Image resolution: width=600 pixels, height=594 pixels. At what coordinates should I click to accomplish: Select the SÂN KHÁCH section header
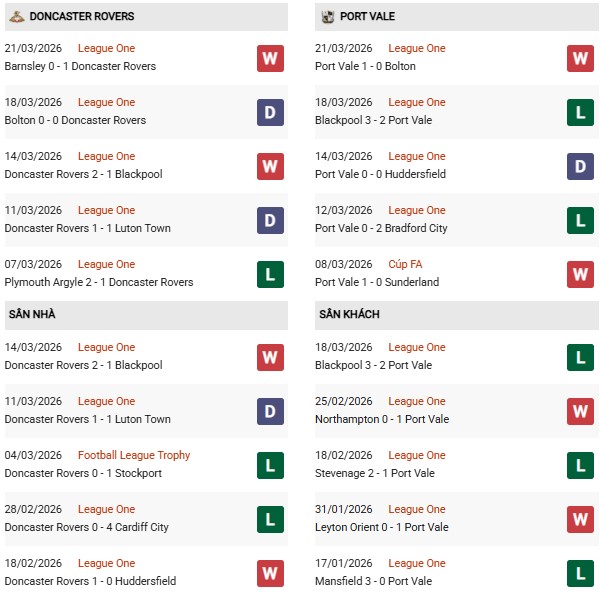click(x=349, y=314)
